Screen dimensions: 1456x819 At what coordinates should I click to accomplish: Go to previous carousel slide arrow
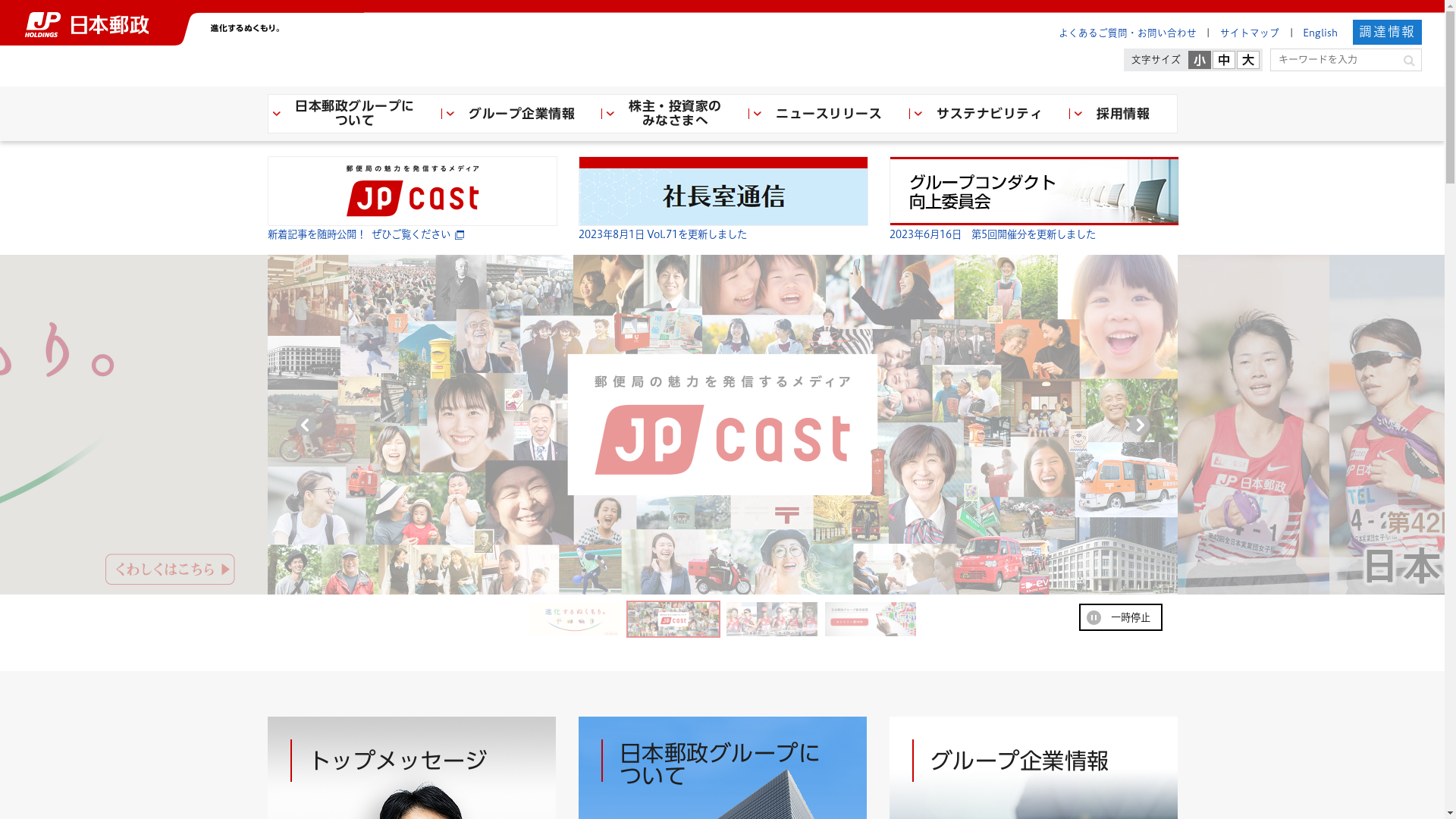coord(305,425)
